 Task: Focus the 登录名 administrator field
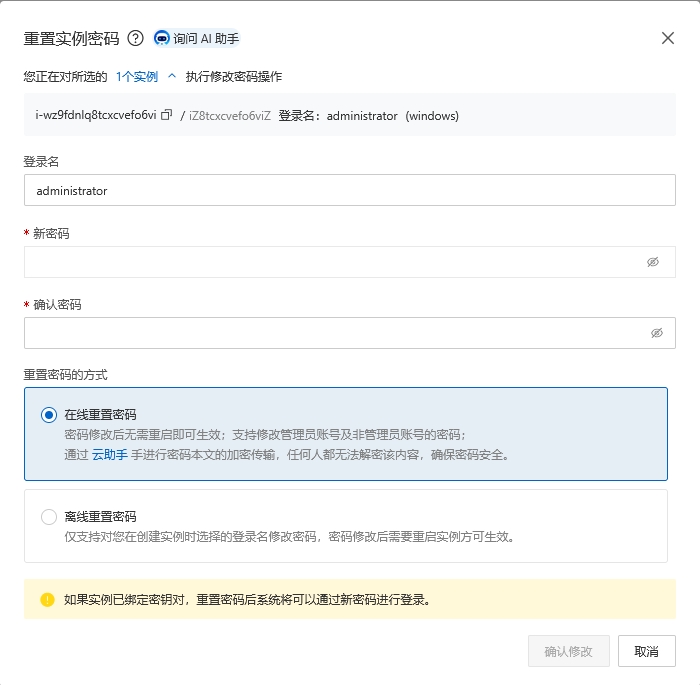350,190
